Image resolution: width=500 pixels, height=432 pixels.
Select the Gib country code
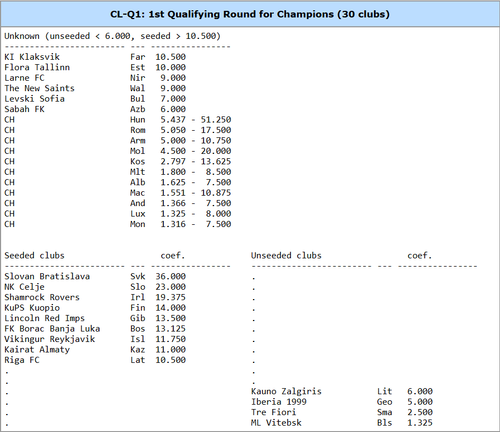point(138,318)
